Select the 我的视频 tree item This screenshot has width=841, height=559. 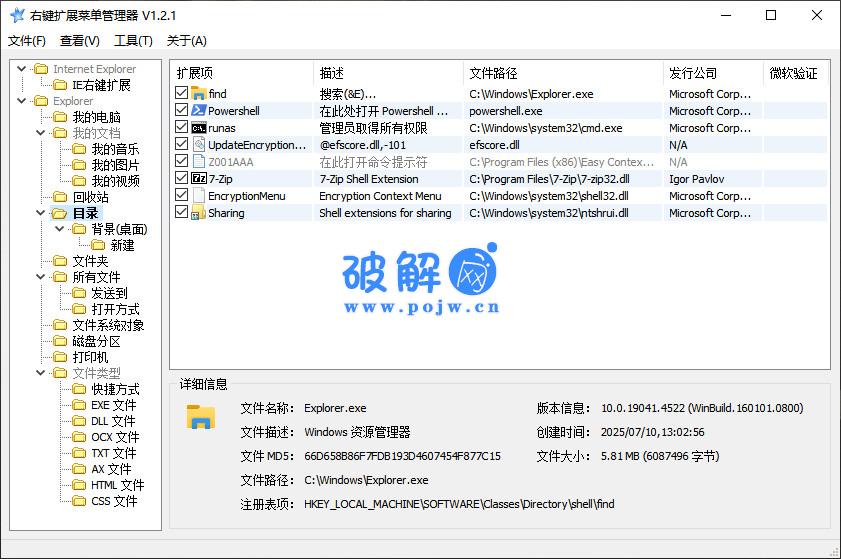115,181
